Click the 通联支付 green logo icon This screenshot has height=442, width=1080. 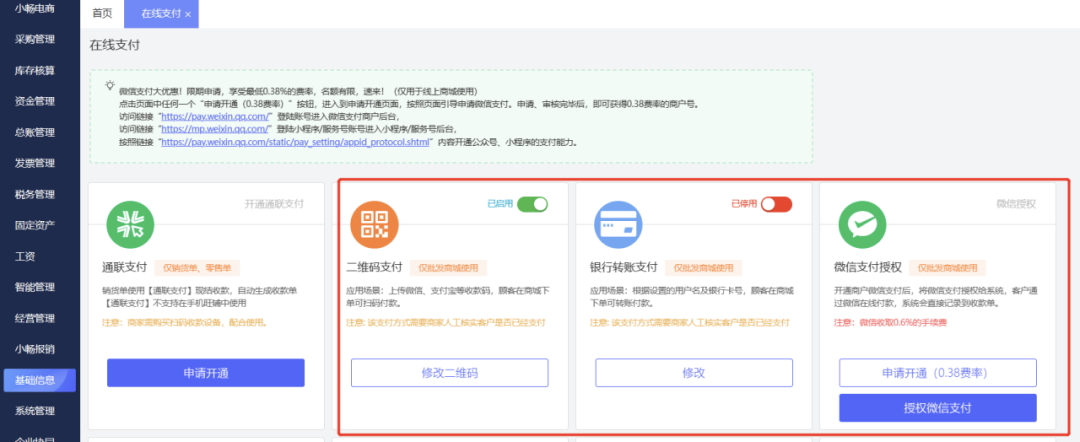click(x=130, y=224)
